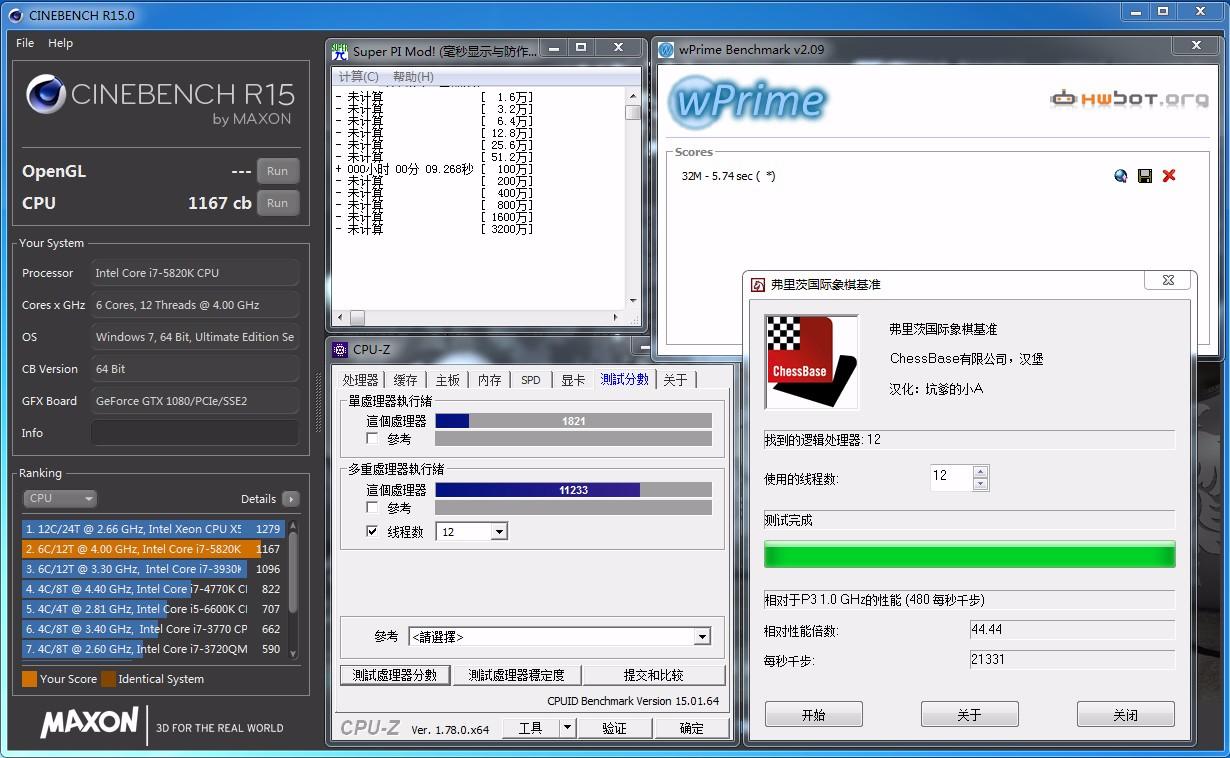
Task: Enable single-thread 參考 reference checkbox
Action: point(373,439)
